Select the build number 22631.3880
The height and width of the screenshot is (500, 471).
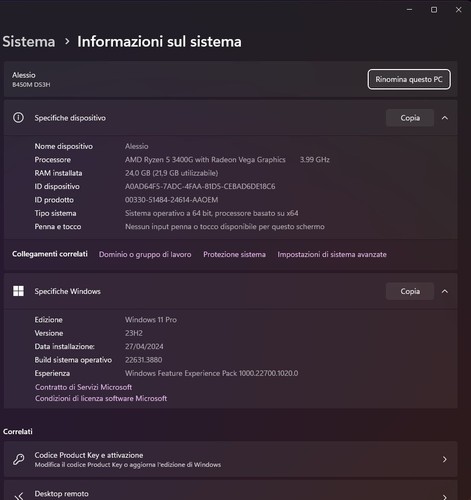point(143,360)
